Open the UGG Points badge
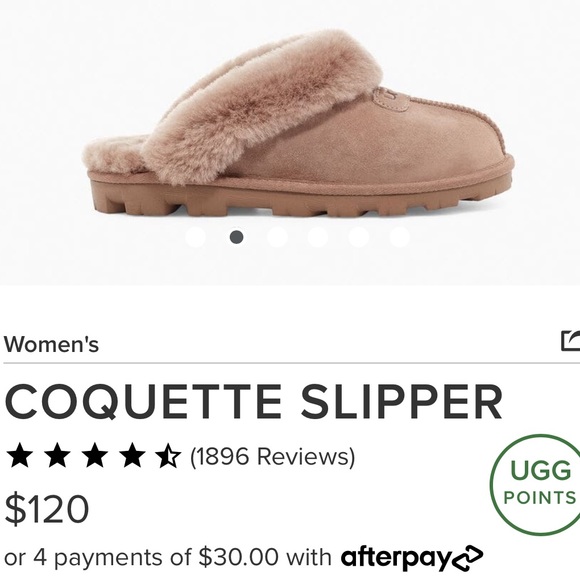Image resolution: width=580 pixels, height=580 pixels. [536, 485]
